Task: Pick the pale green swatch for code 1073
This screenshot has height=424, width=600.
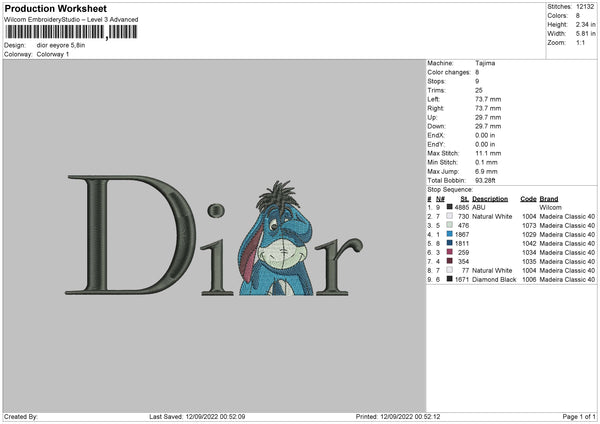Action: pos(450,225)
